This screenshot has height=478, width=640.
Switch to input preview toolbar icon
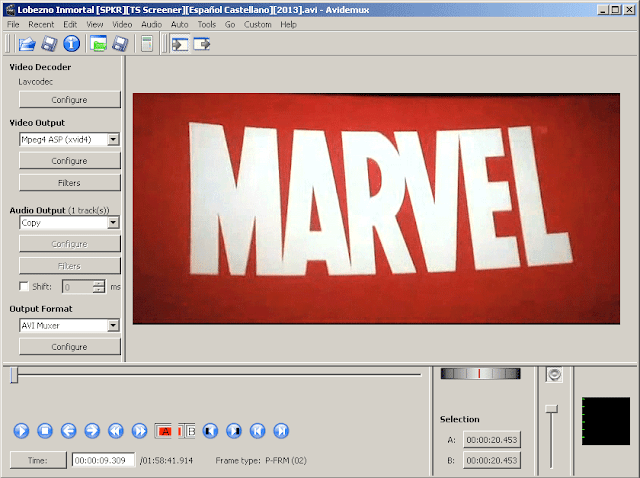tap(180, 44)
